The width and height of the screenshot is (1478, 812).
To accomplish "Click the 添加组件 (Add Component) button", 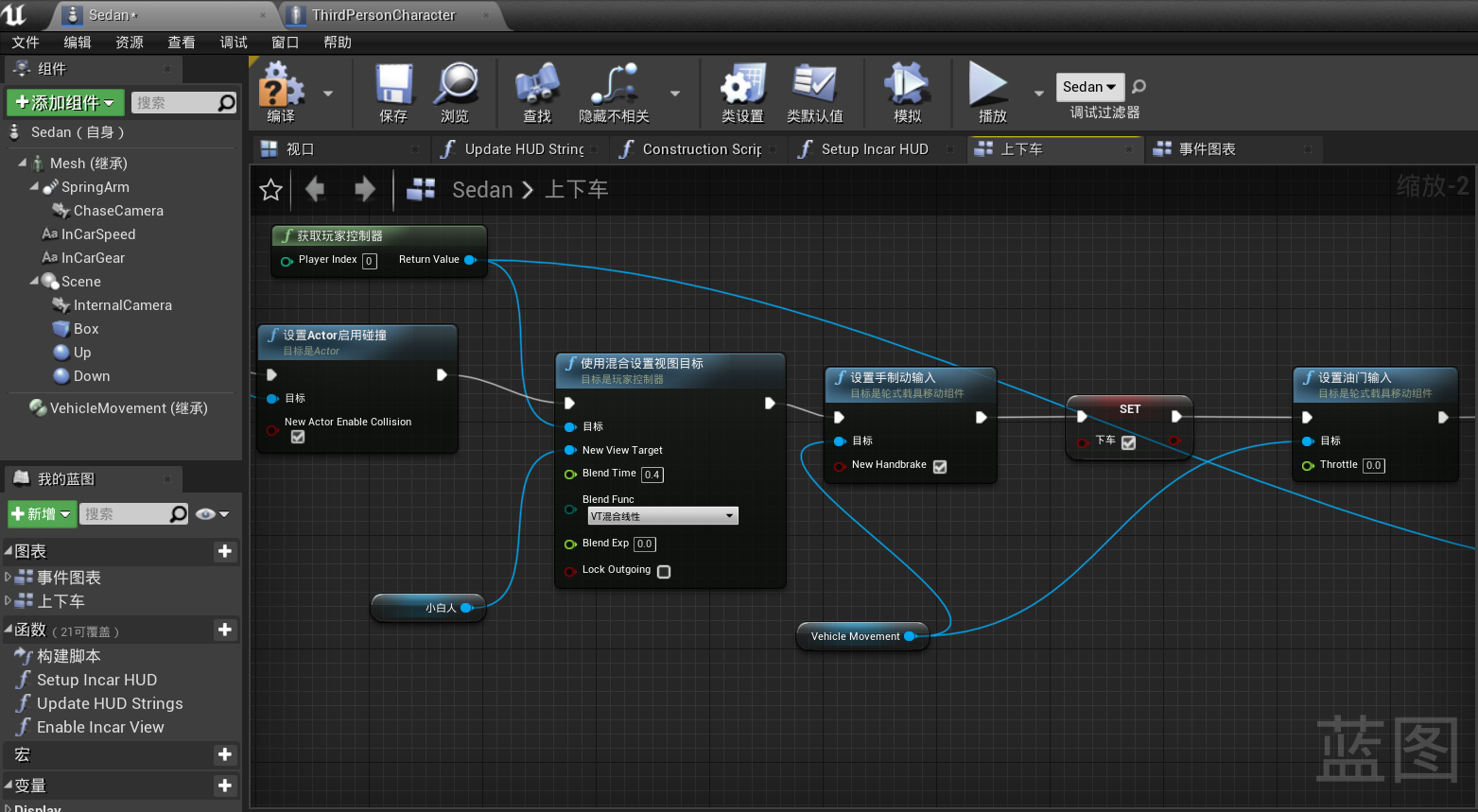I will click(x=64, y=102).
